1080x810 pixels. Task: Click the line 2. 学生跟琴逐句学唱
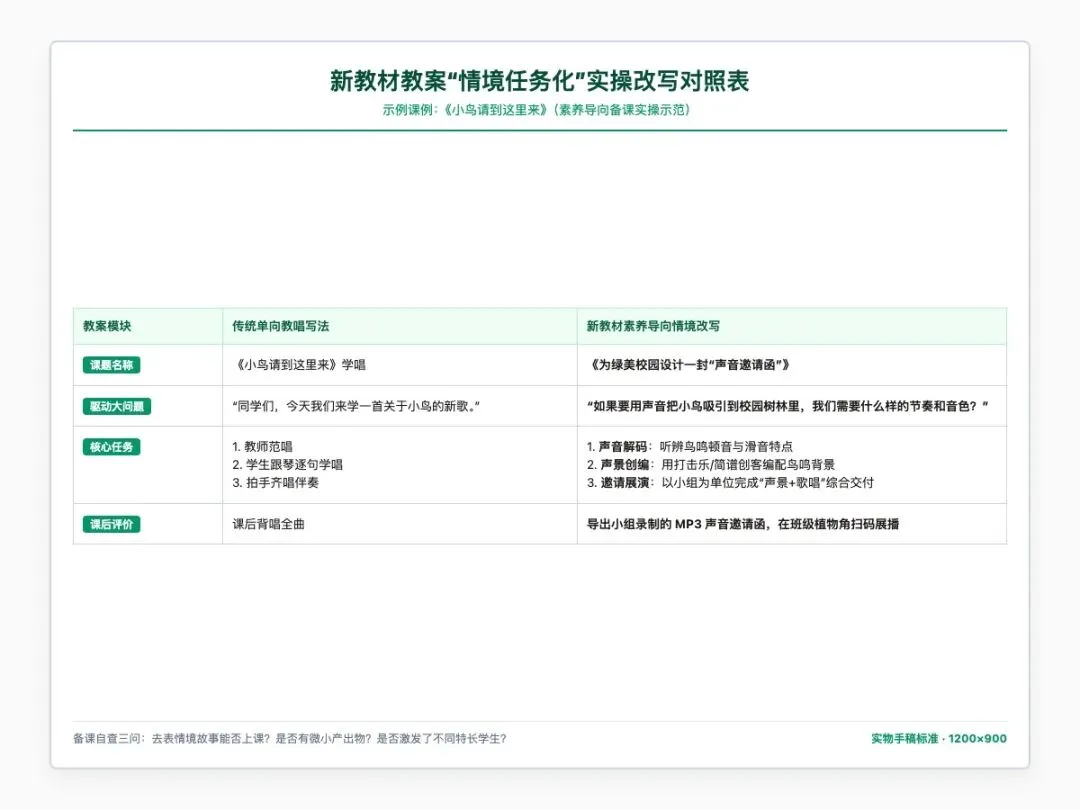tap(287, 464)
